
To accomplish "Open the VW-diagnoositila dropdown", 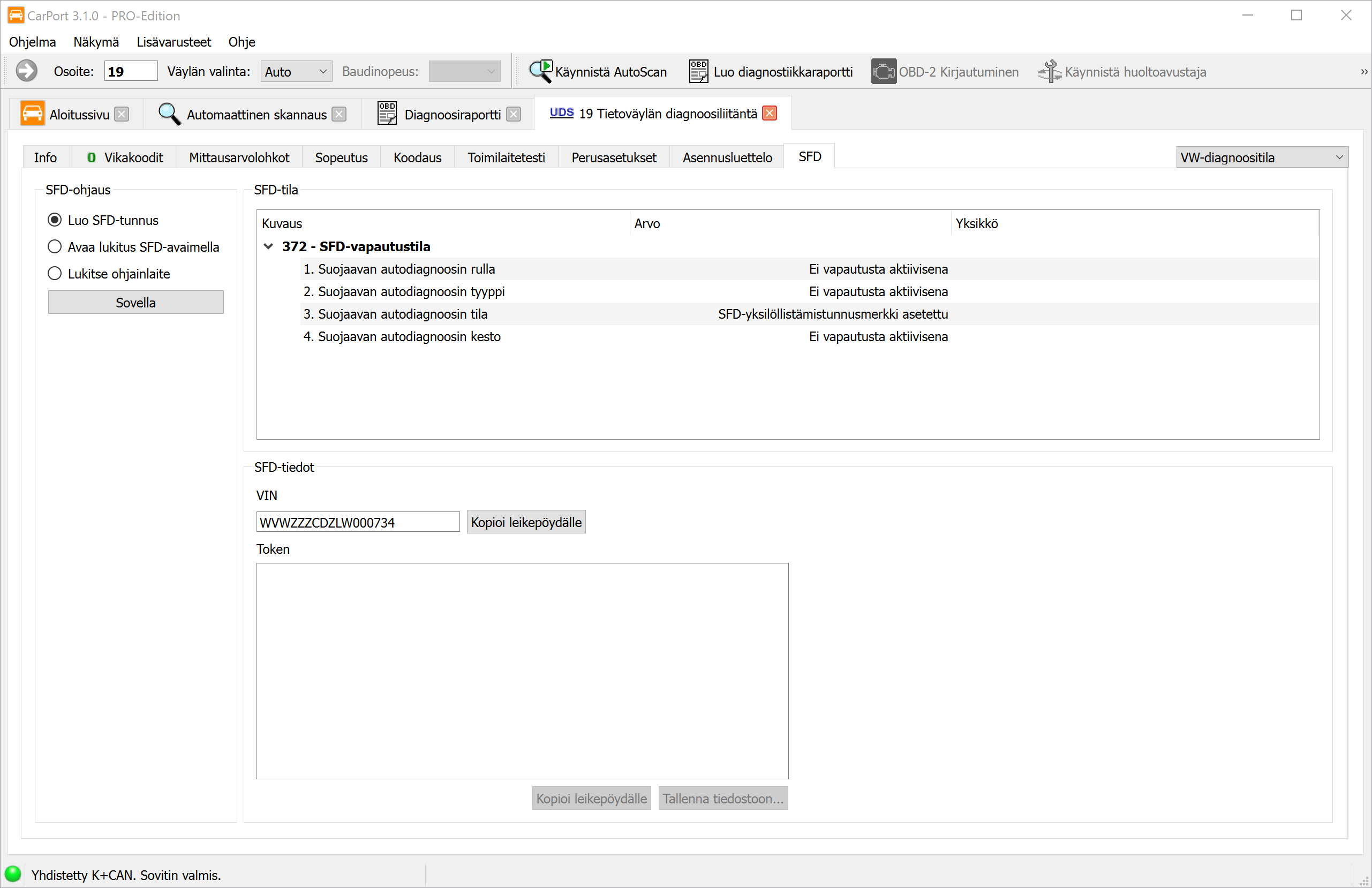I will 1261,157.
